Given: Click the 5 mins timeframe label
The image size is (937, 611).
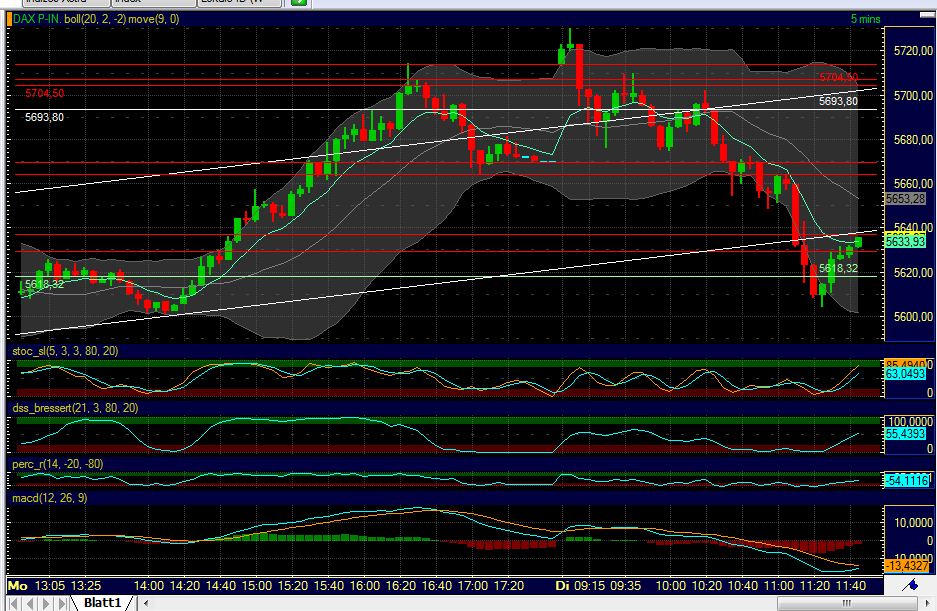Looking at the screenshot, I should (x=865, y=19).
